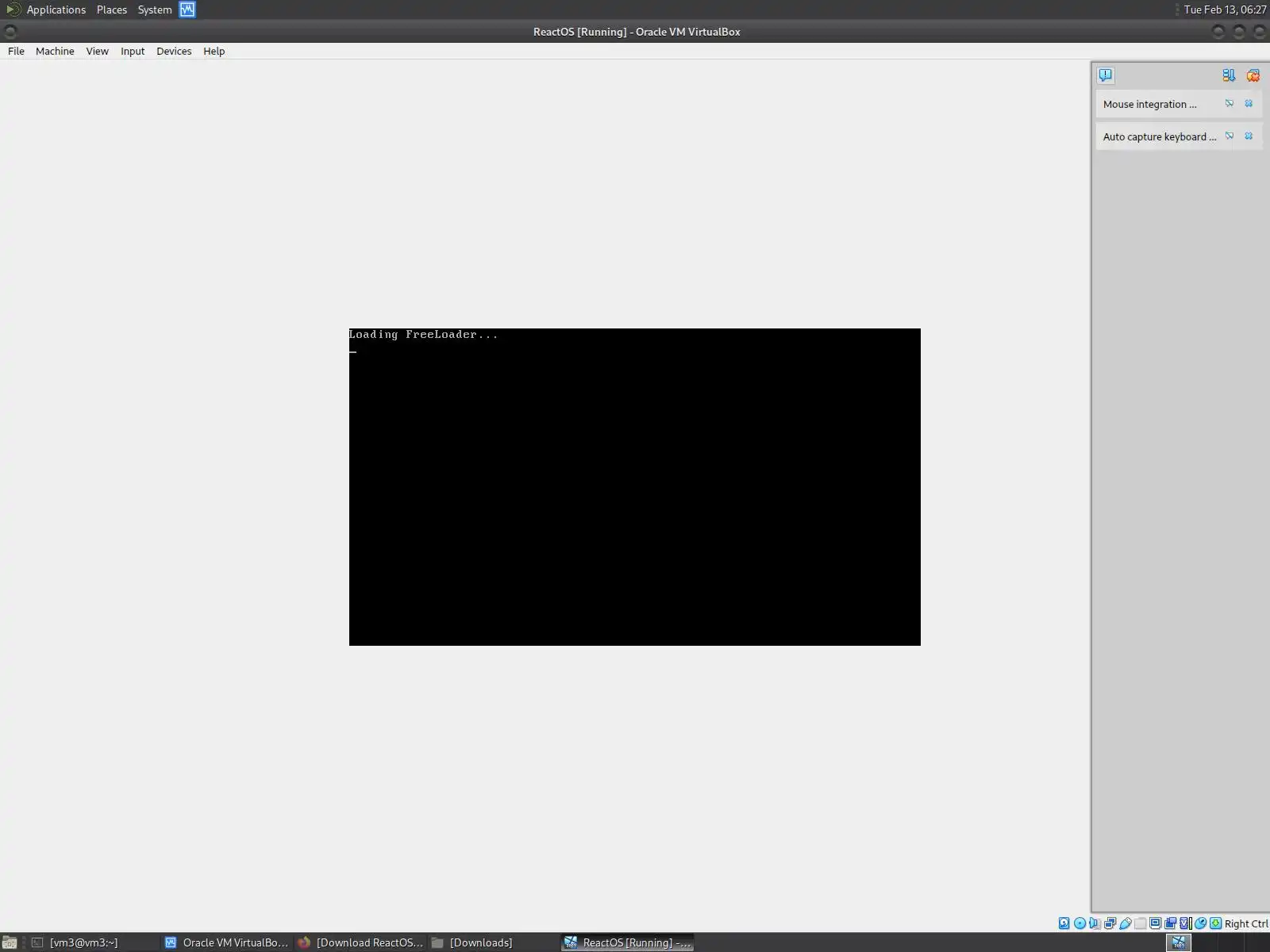The width and height of the screenshot is (1270, 952).
Task: Click the CPU virtualization status icon
Action: pyautogui.click(x=1186, y=923)
